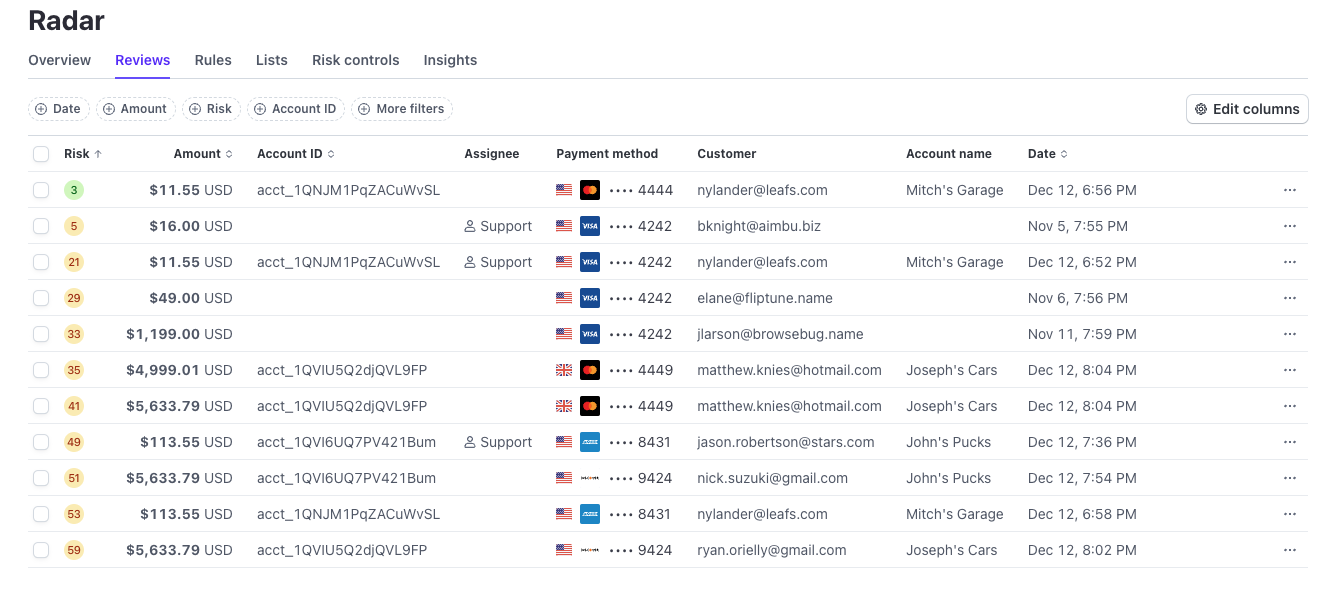Tick the select-all checkbox in table header
The image size is (1344, 595).
pyautogui.click(x=41, y=154)
